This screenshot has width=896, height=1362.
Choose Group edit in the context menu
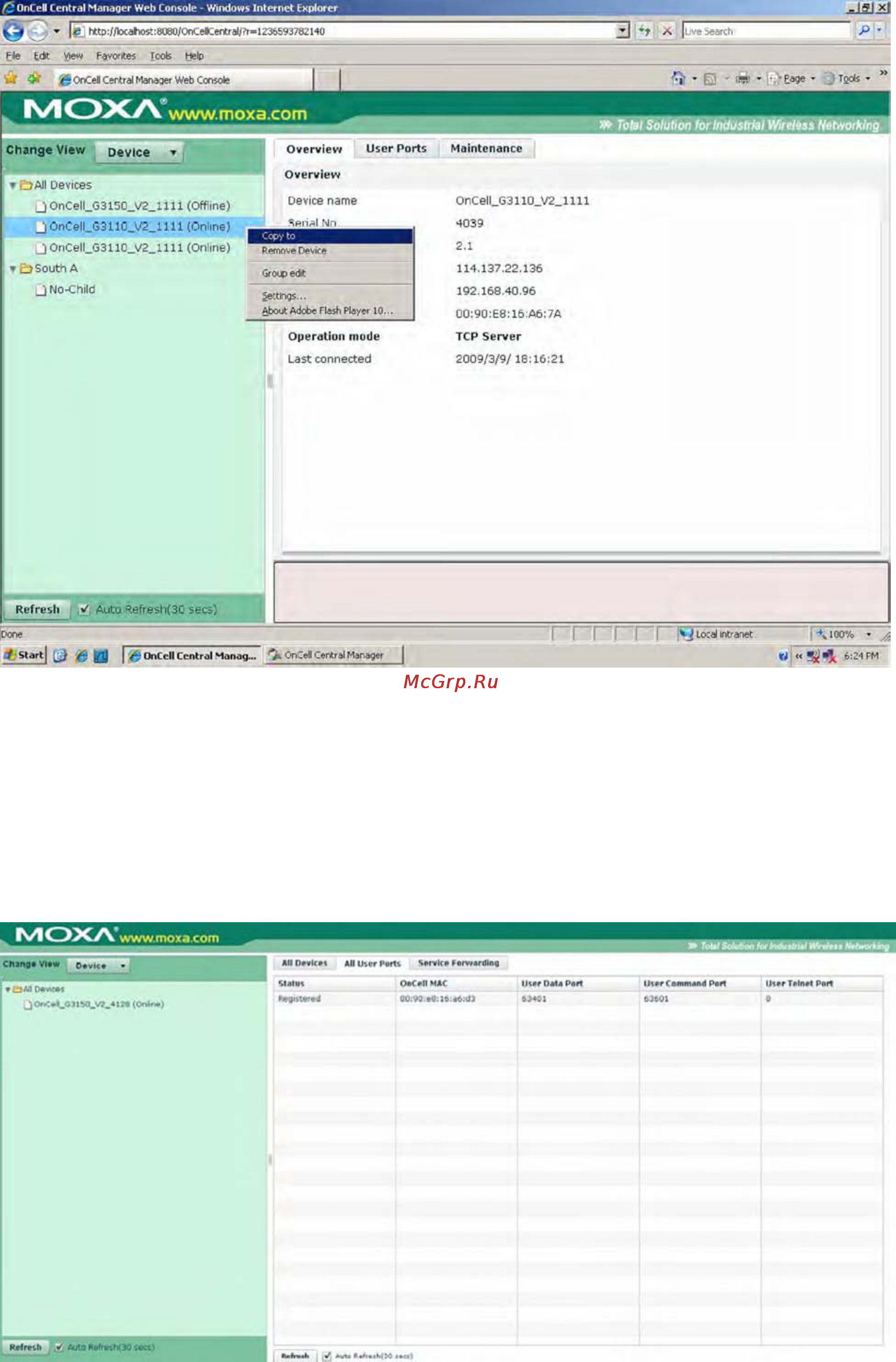click(330, 274)
